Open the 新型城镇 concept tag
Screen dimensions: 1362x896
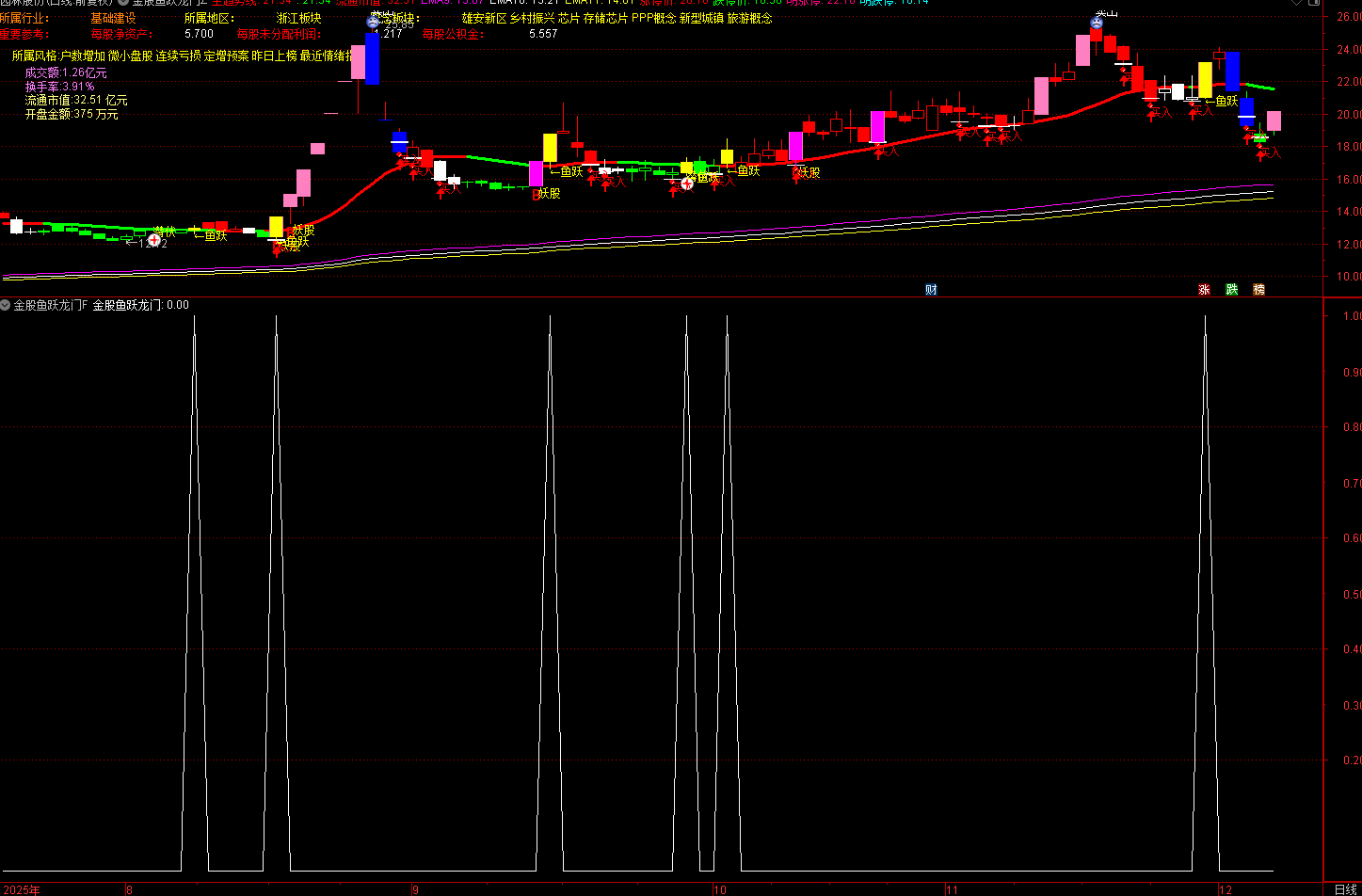pos(702,19)
